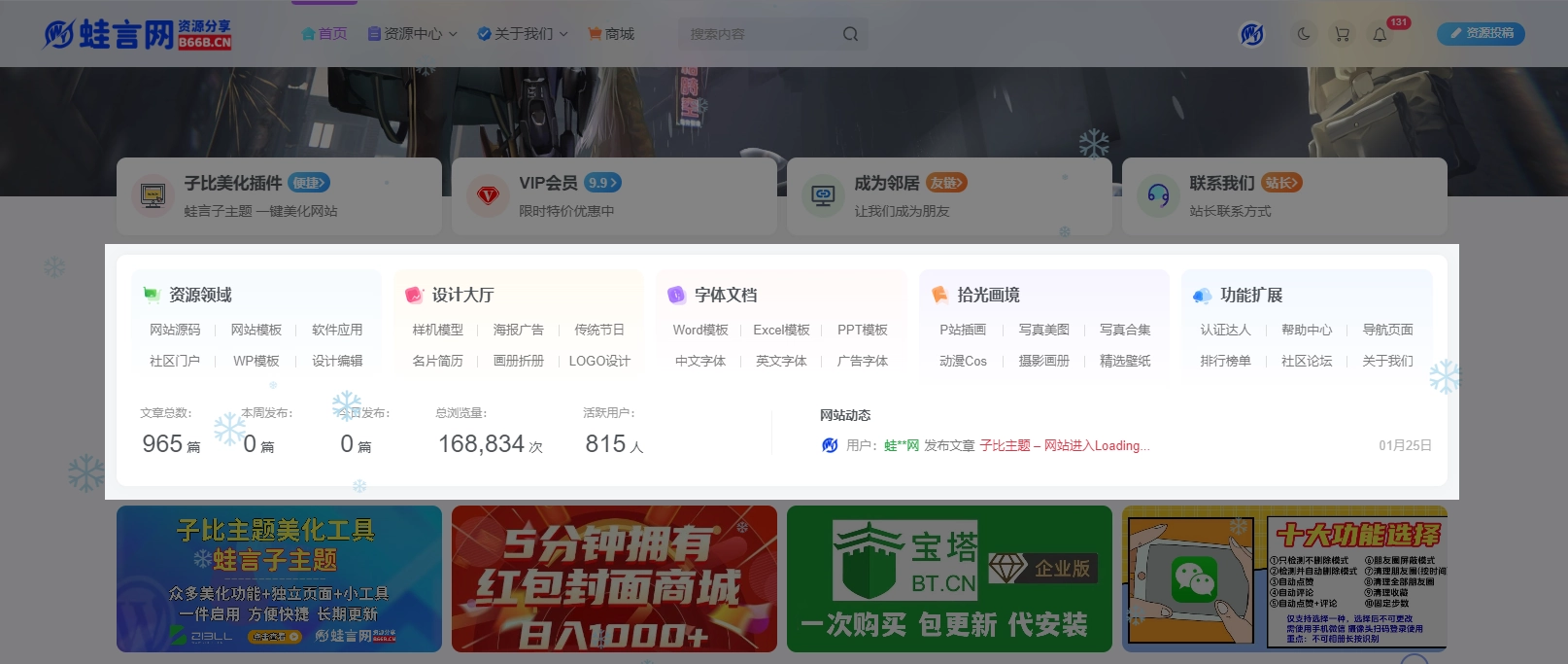The image size is (1568, 664).
Task: Open the 排行榜单 link
Action: (1226, 361)
